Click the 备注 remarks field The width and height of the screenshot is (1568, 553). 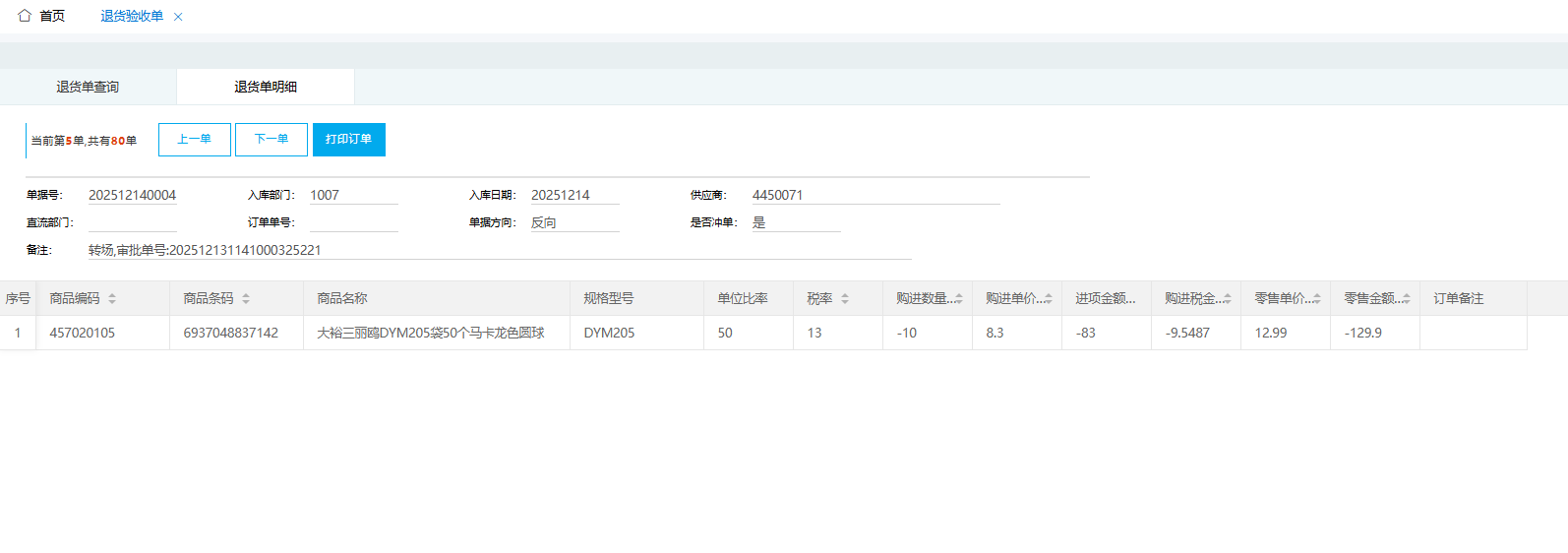click(499, 250)
